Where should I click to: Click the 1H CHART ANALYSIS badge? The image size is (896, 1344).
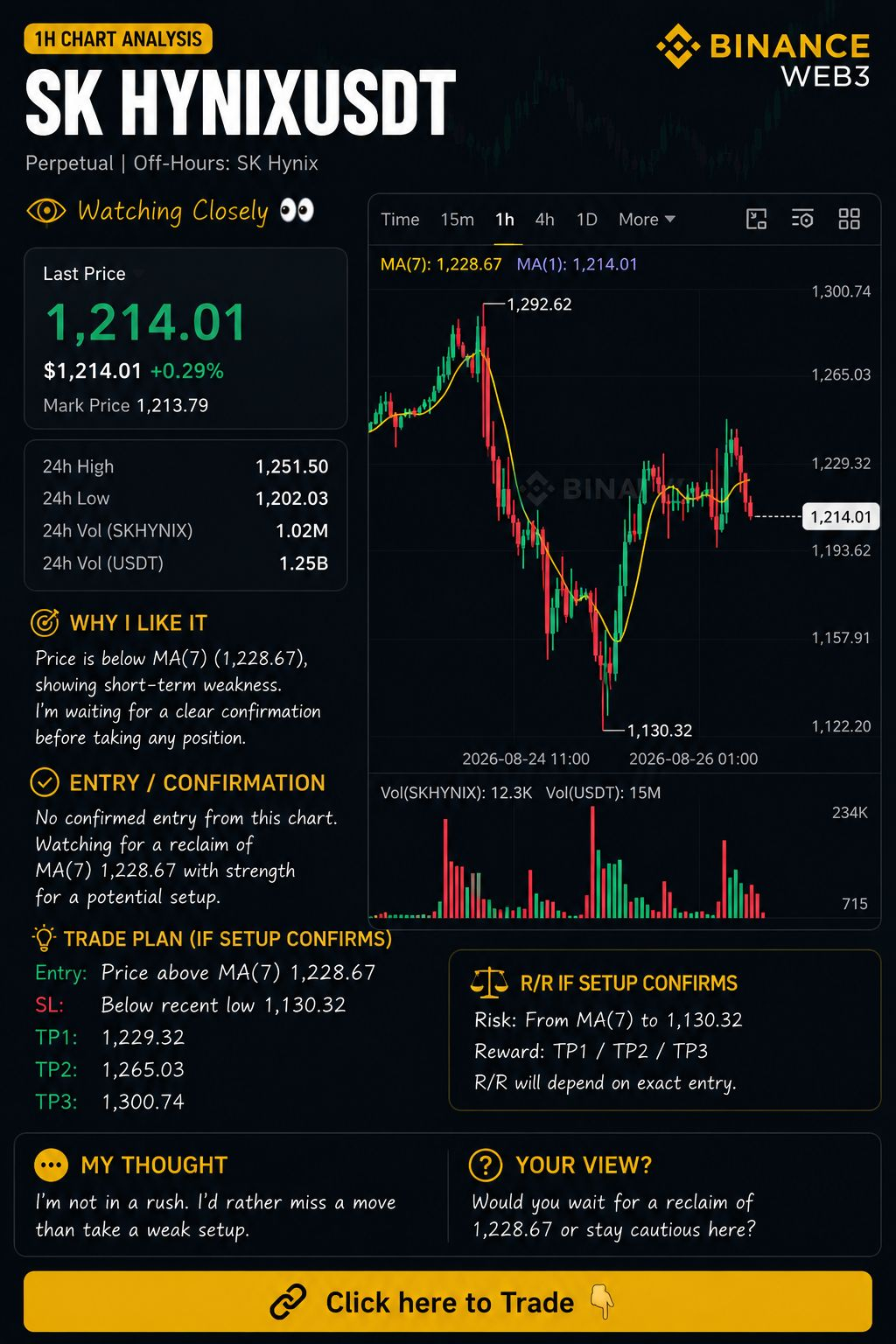click(118, 39)
